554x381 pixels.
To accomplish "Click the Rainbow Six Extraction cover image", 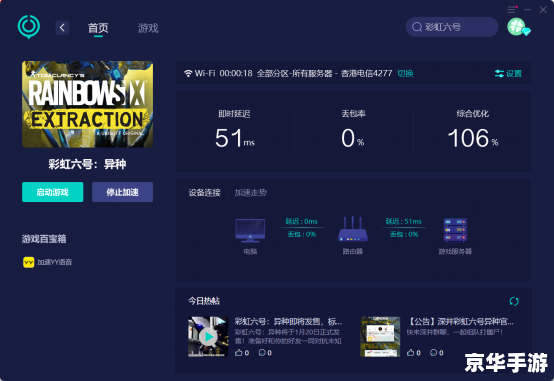I will 88,104.
